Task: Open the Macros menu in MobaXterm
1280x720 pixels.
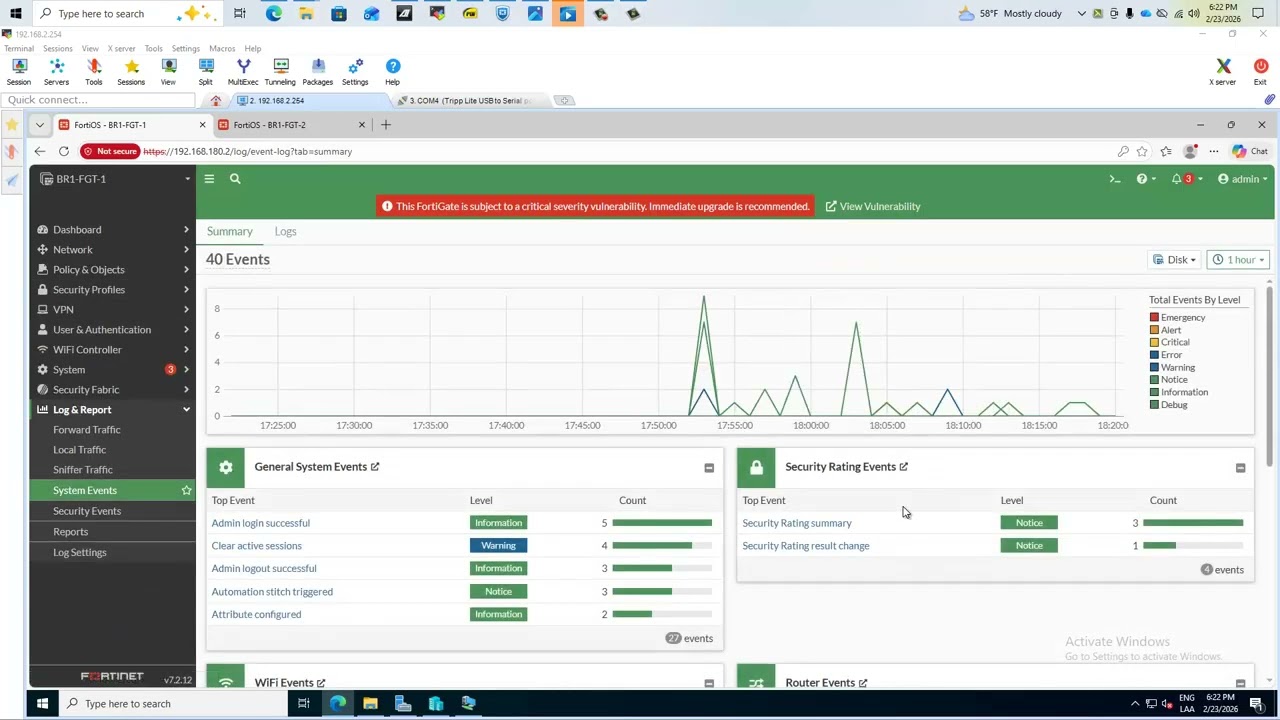Action: tap(222, 48)
